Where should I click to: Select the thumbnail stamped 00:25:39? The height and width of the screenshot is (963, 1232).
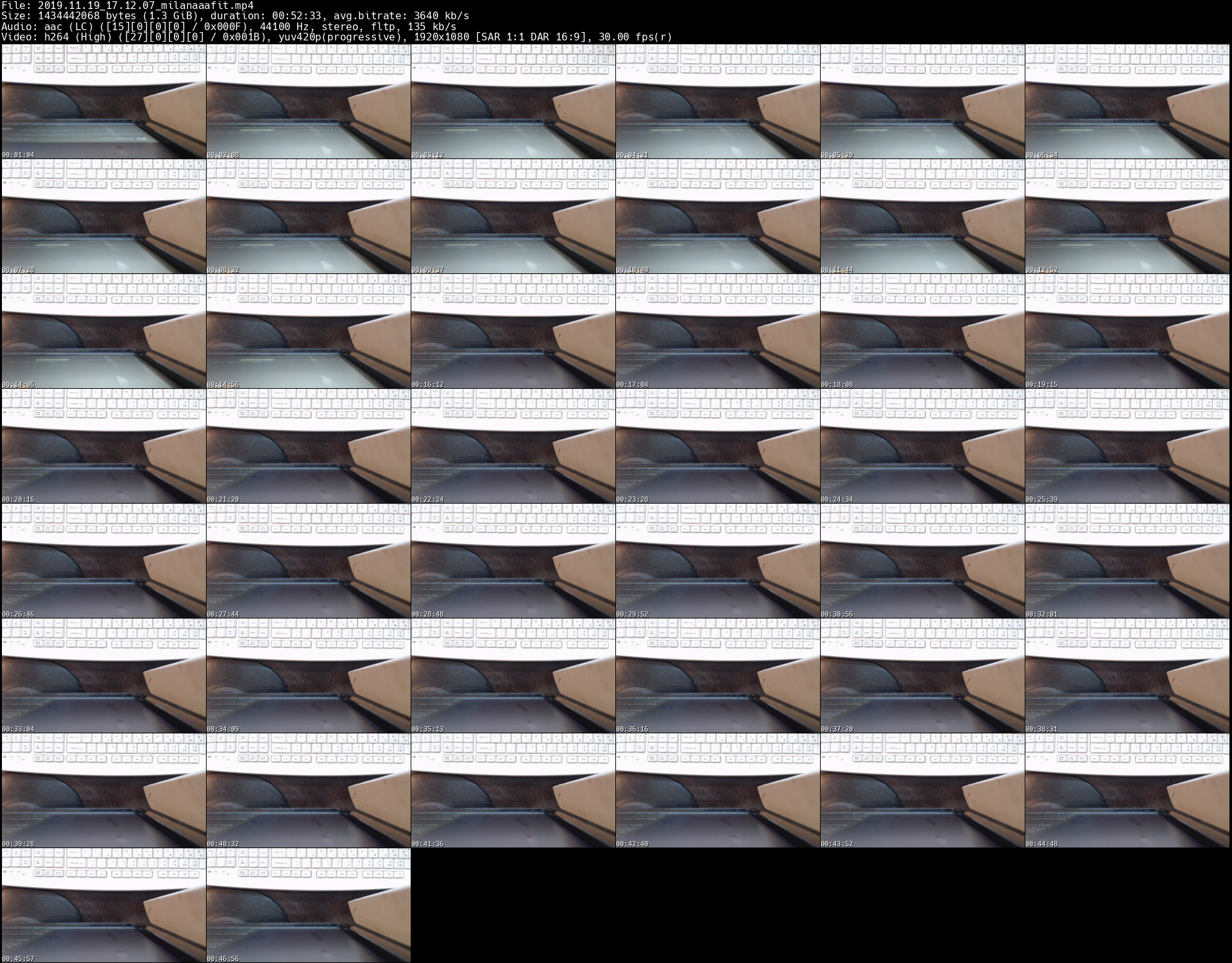click(x=1127, y=446)
